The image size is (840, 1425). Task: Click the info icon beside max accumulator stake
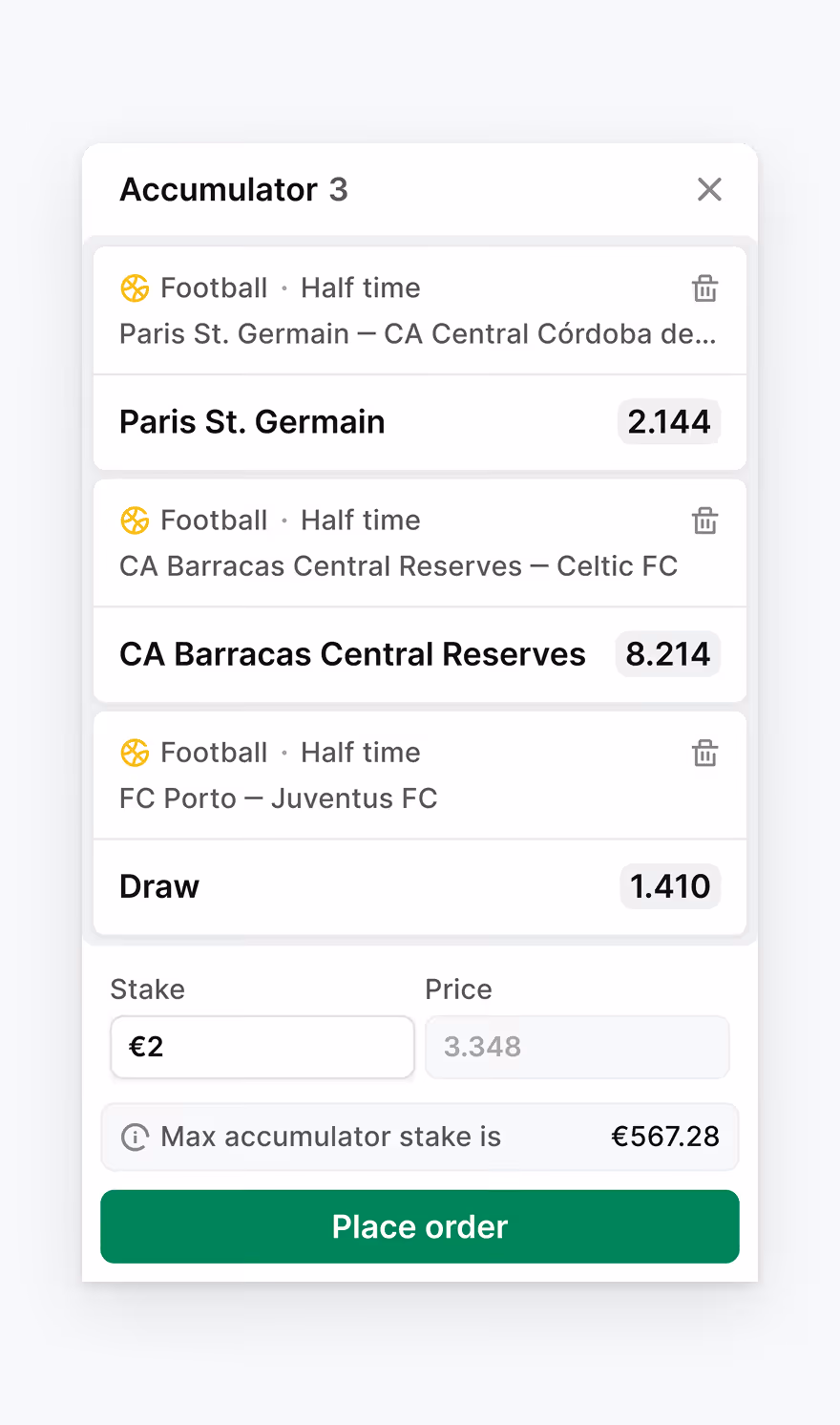(135, 1138)
